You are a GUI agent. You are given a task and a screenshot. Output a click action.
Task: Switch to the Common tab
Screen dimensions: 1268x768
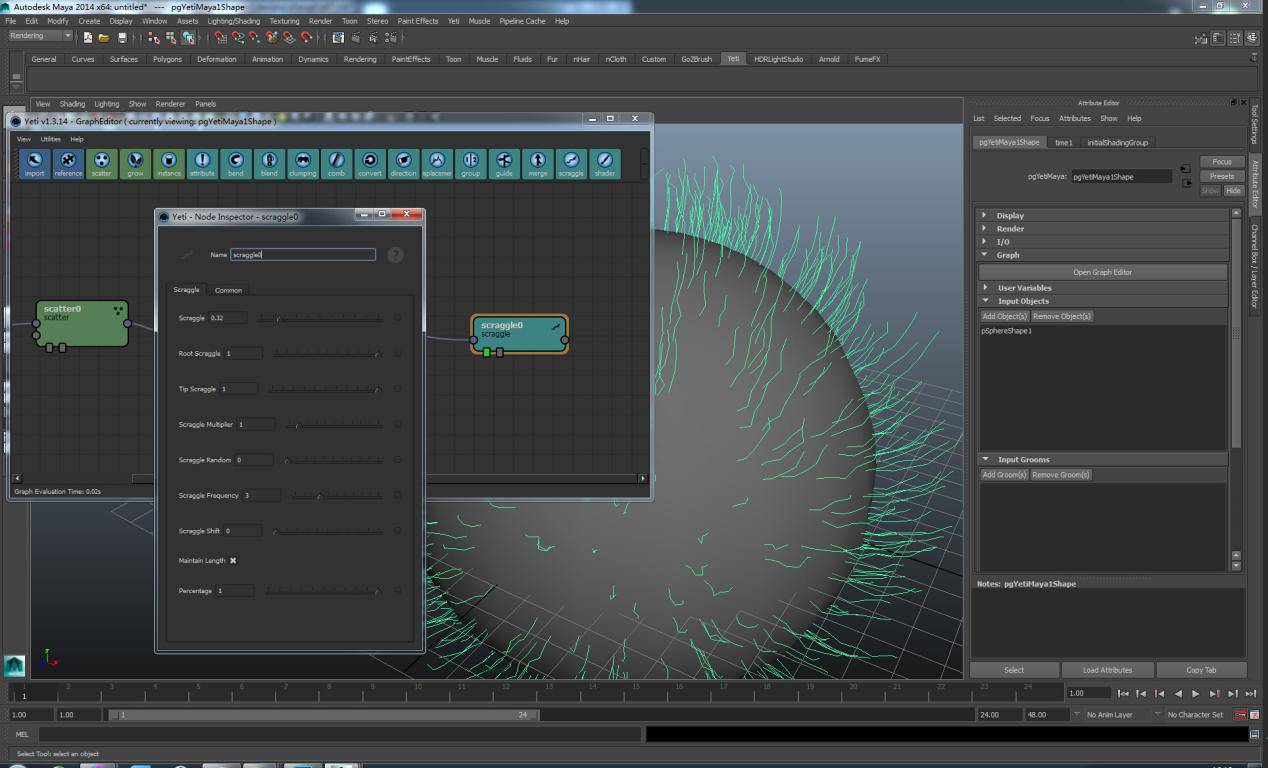[228, 290]
